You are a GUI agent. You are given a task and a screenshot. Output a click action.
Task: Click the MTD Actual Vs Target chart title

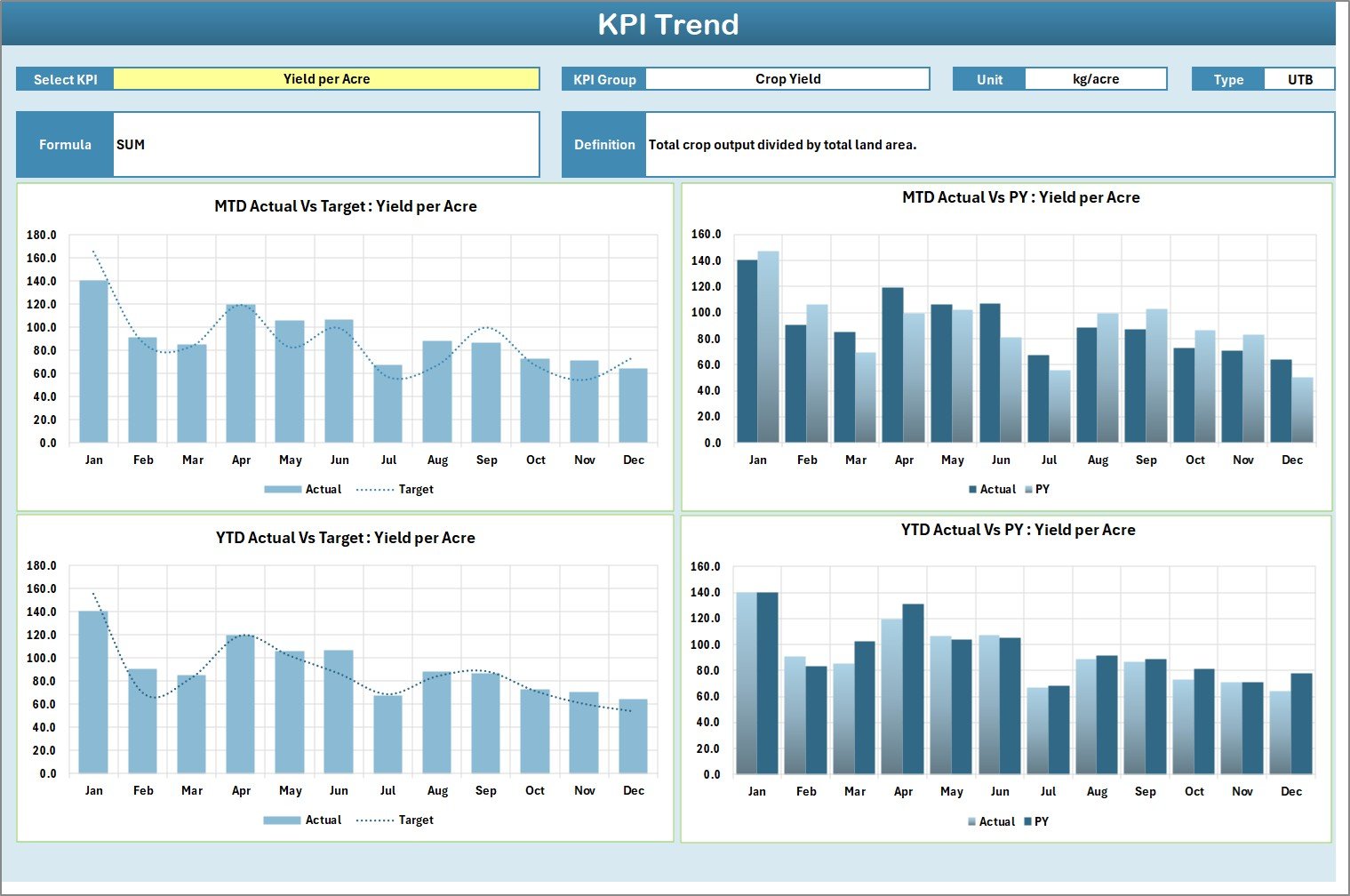(344, 205)
